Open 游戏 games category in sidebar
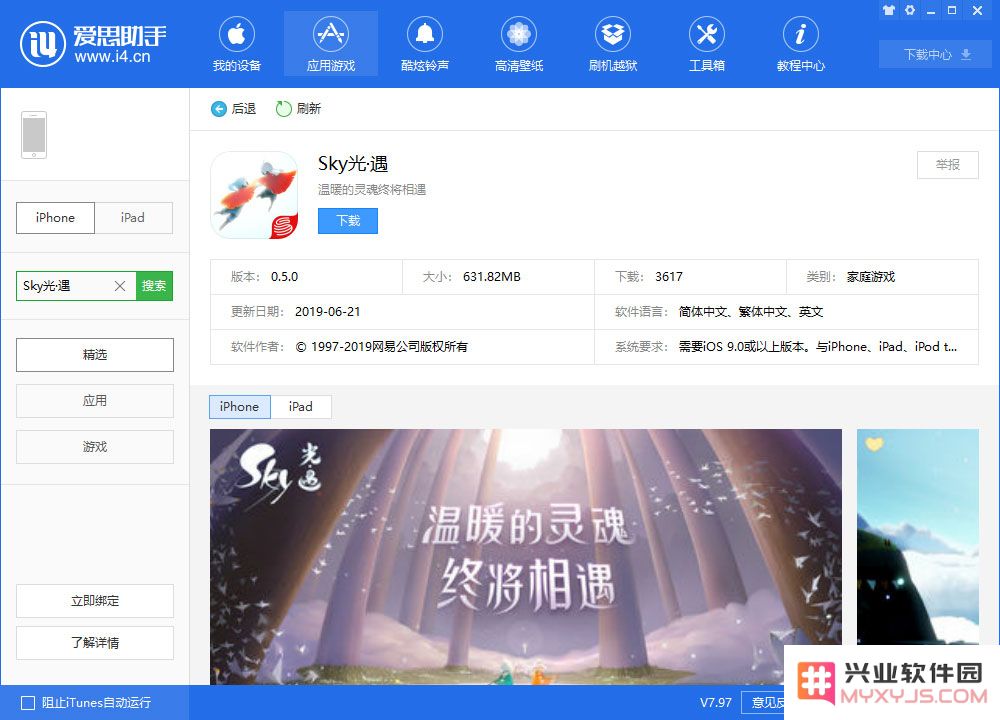Viewport: 1000px width, 720px height. coord(94,446)
